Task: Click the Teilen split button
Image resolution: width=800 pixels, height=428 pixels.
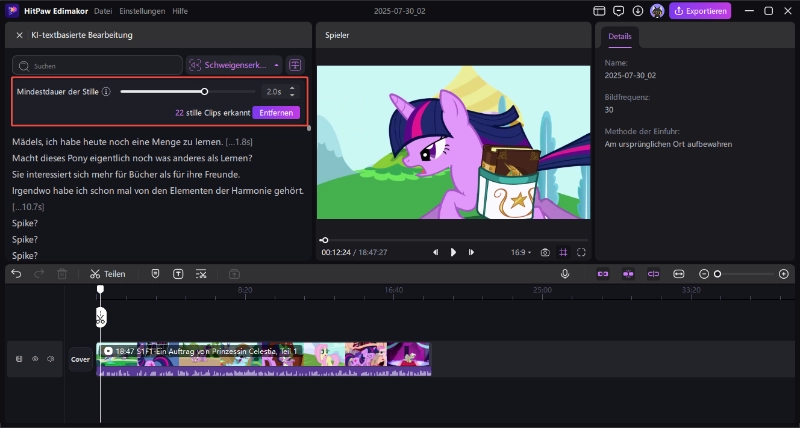Action: tap(108, 274)
